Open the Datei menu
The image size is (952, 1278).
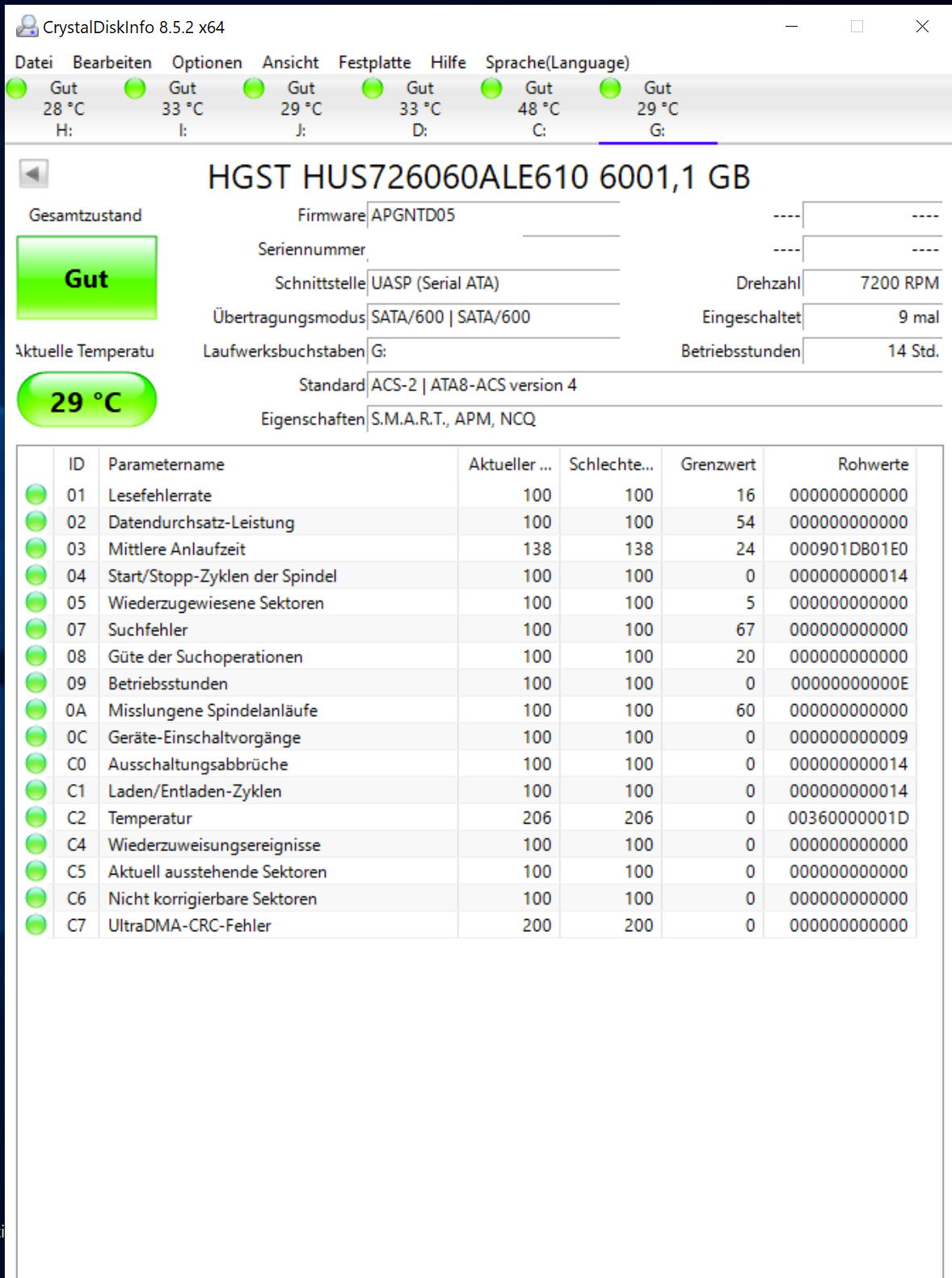[34, 62]
